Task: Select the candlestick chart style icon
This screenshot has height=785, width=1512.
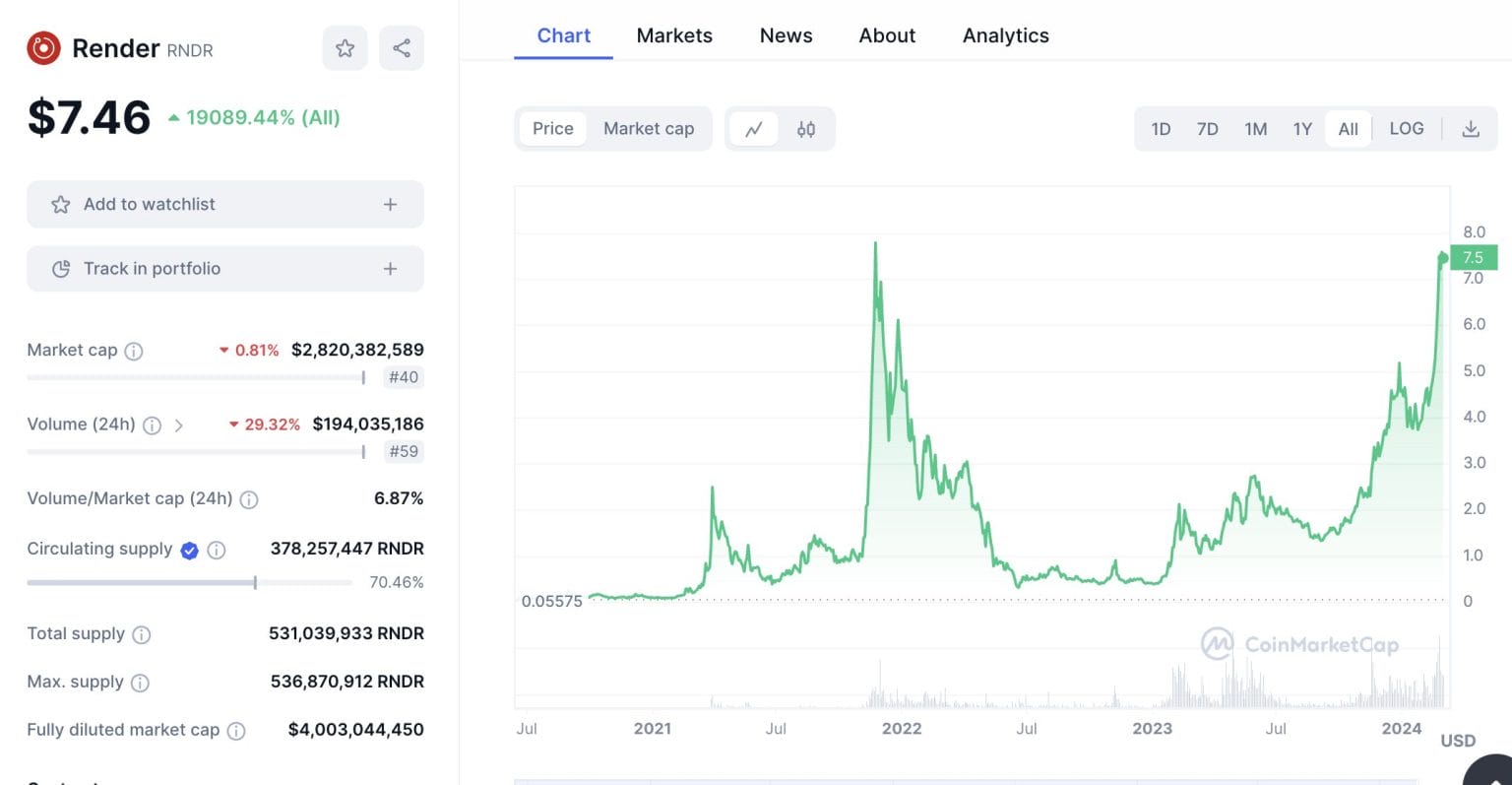Action: pos(805,128)
